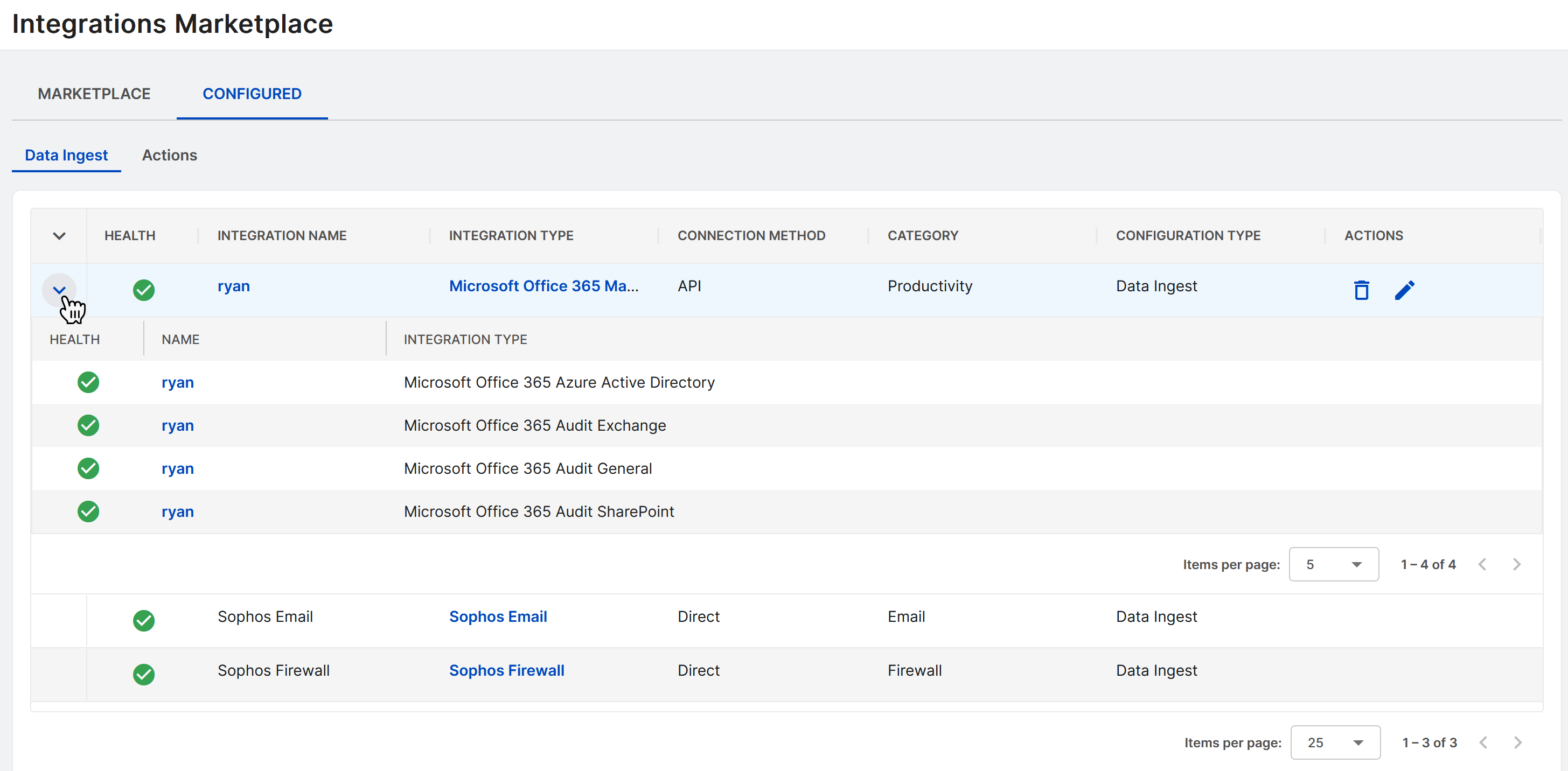The height and width of the screenshot is (771, 1568).
Task: Click health icon for Audit General row
Action: click(88, 468)
